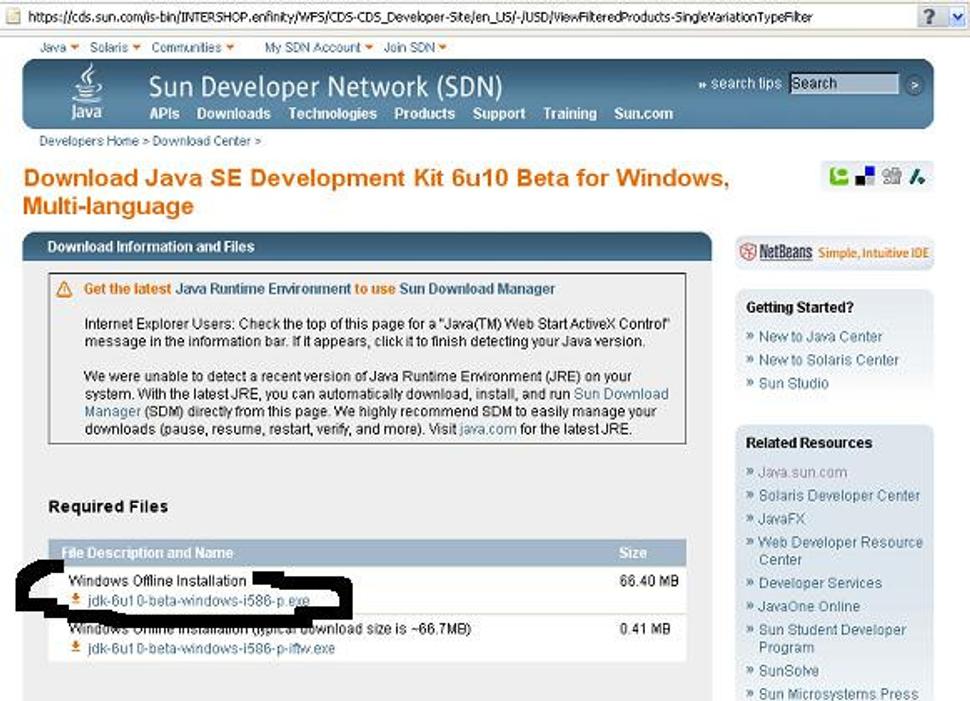
Task: Download jdk-6u10-beta-windows-i586-p-iftw.exe file
Action: pos(211,648)
